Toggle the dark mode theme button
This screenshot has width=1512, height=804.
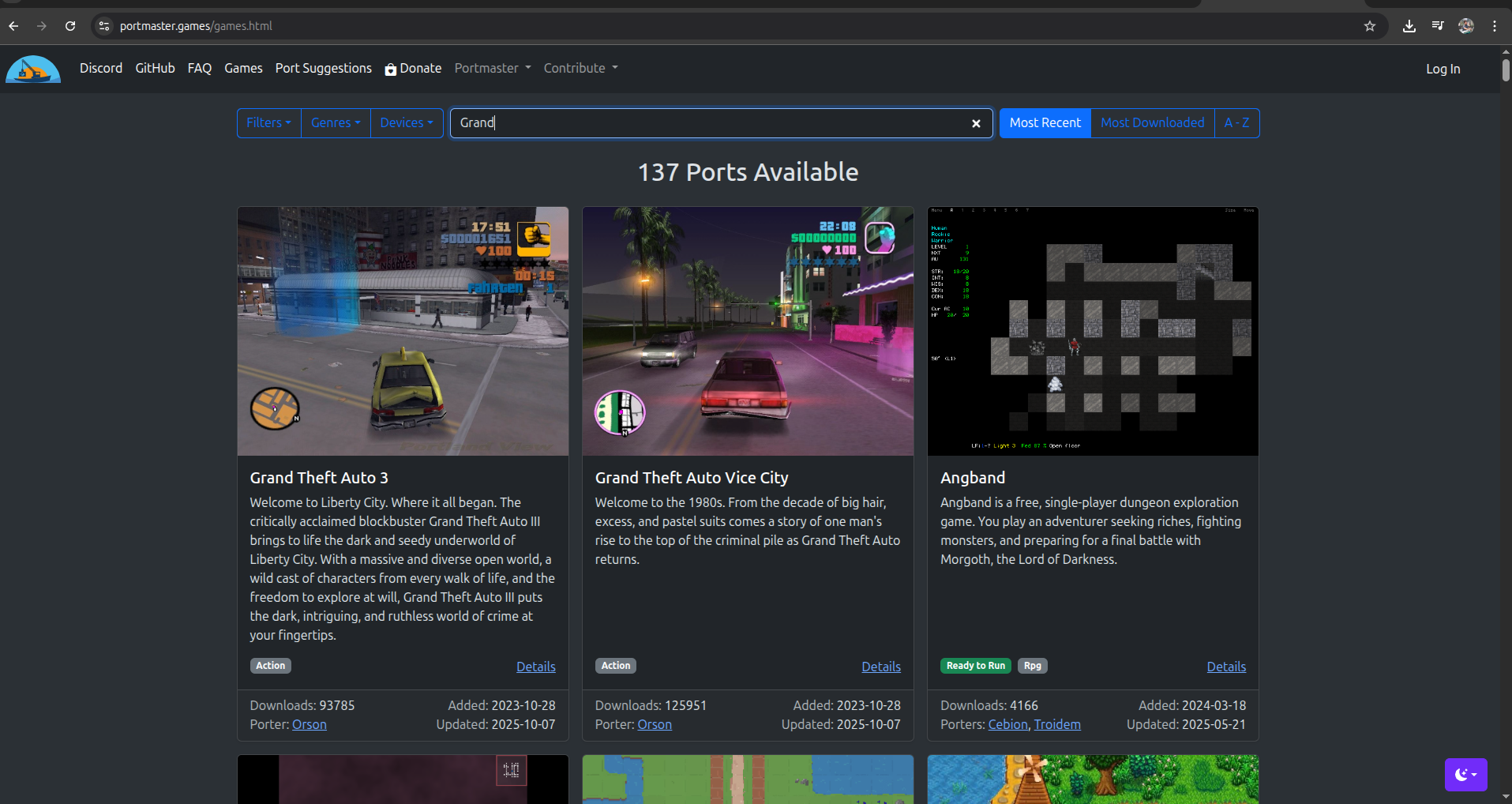click(1465, 775)
